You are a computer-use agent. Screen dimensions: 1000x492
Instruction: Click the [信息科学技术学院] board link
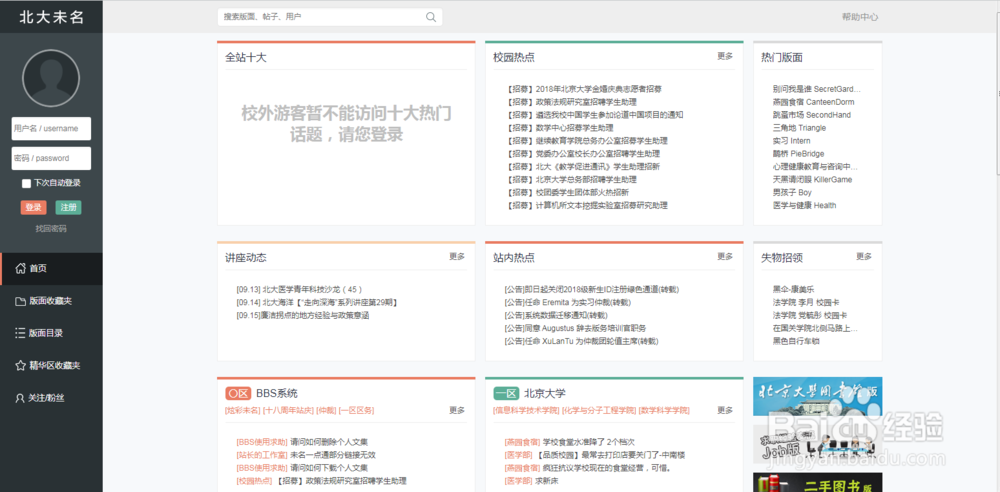(x=526, y=410)
